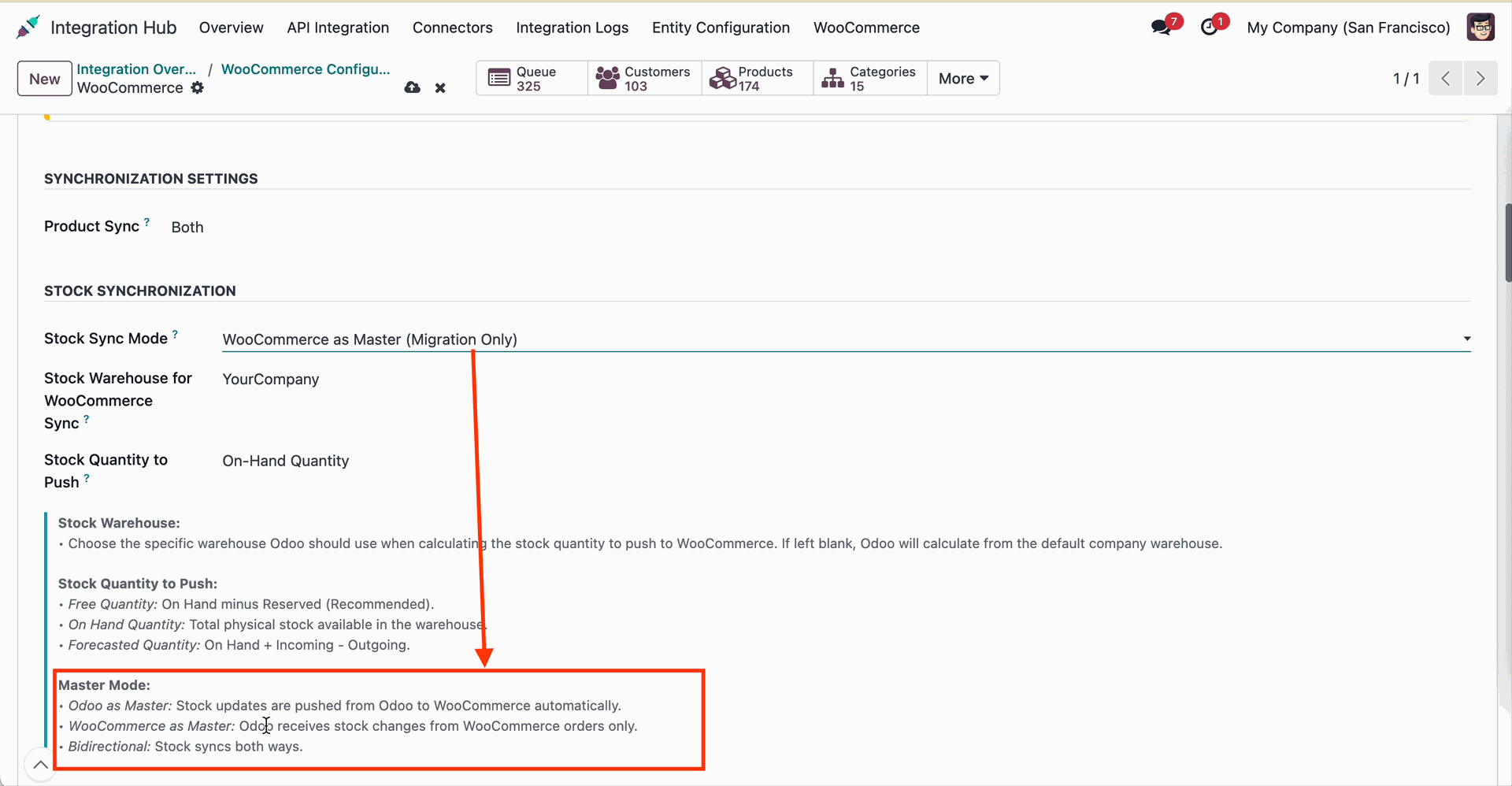The width and height of the screenshot is (1512, 786).
Task: Open the Stock Quantity to Push On-Hand field
Action: (x=286, y=461)
